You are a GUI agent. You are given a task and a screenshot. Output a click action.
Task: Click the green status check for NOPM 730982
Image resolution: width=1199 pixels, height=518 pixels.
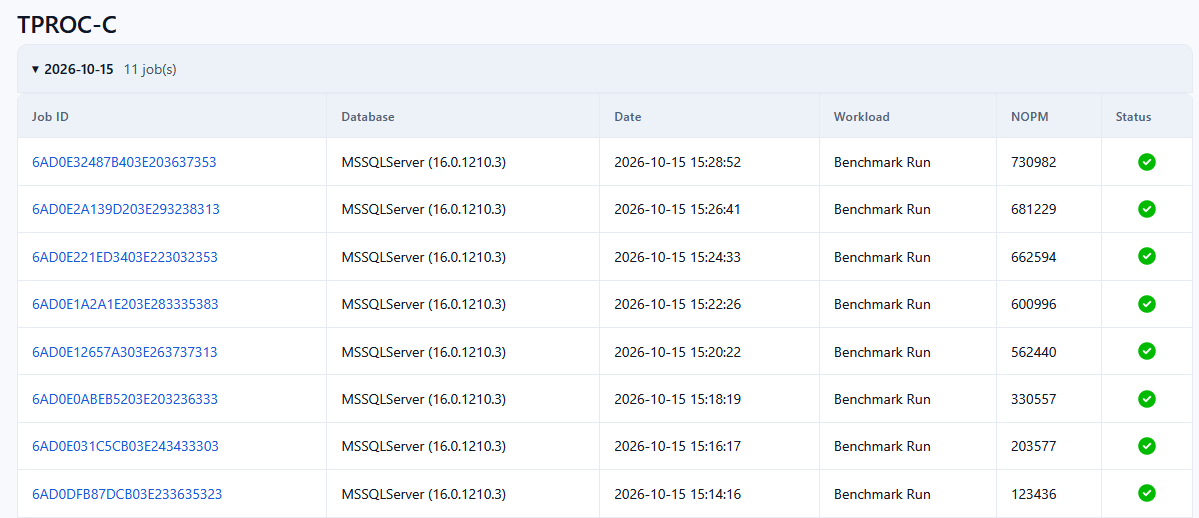coord(1146,161)
